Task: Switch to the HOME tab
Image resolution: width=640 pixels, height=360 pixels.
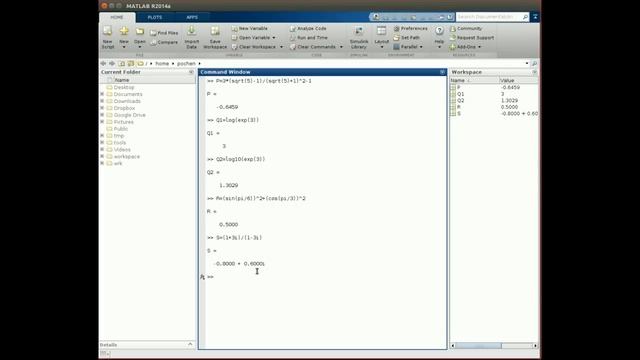Action: (117, 18)
